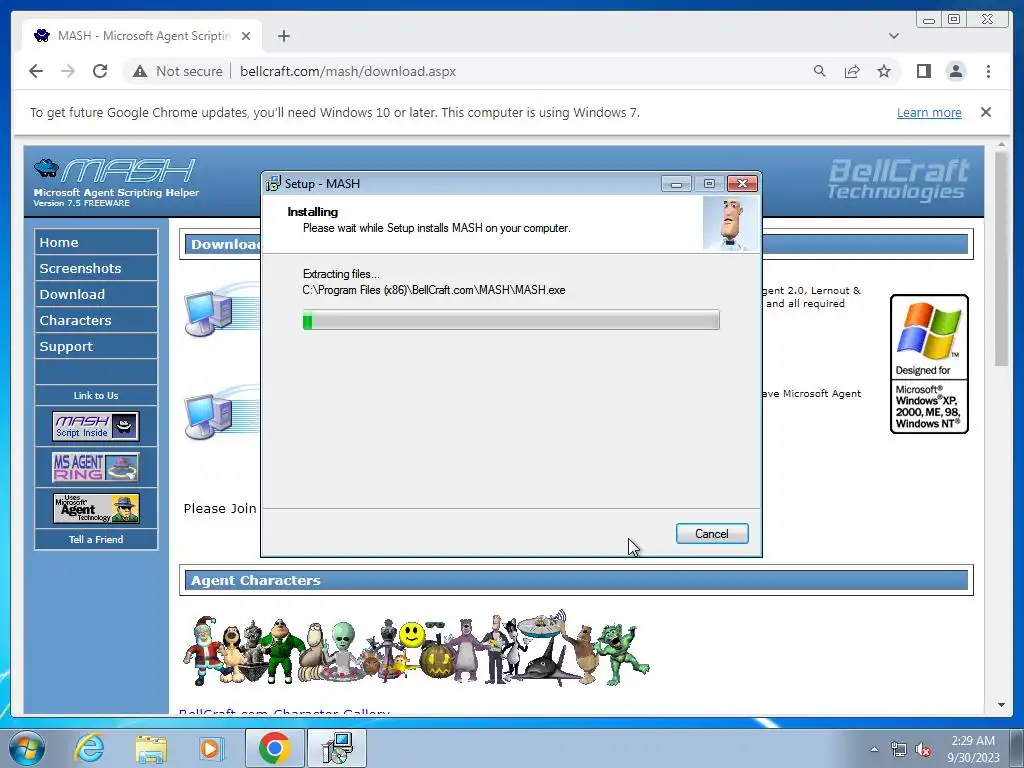
Task: Click setup wizard character image
Action: 731,224
